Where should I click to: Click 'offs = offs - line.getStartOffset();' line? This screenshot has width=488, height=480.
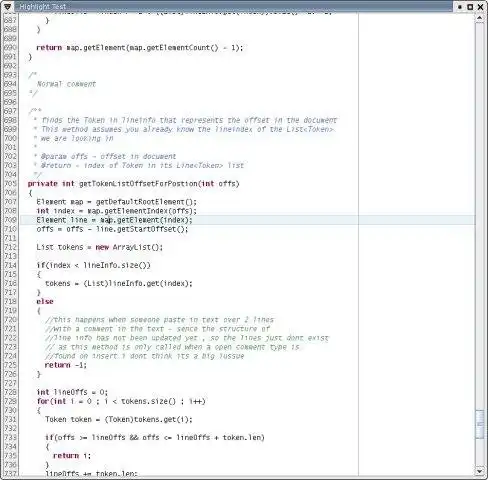[112, 229]
